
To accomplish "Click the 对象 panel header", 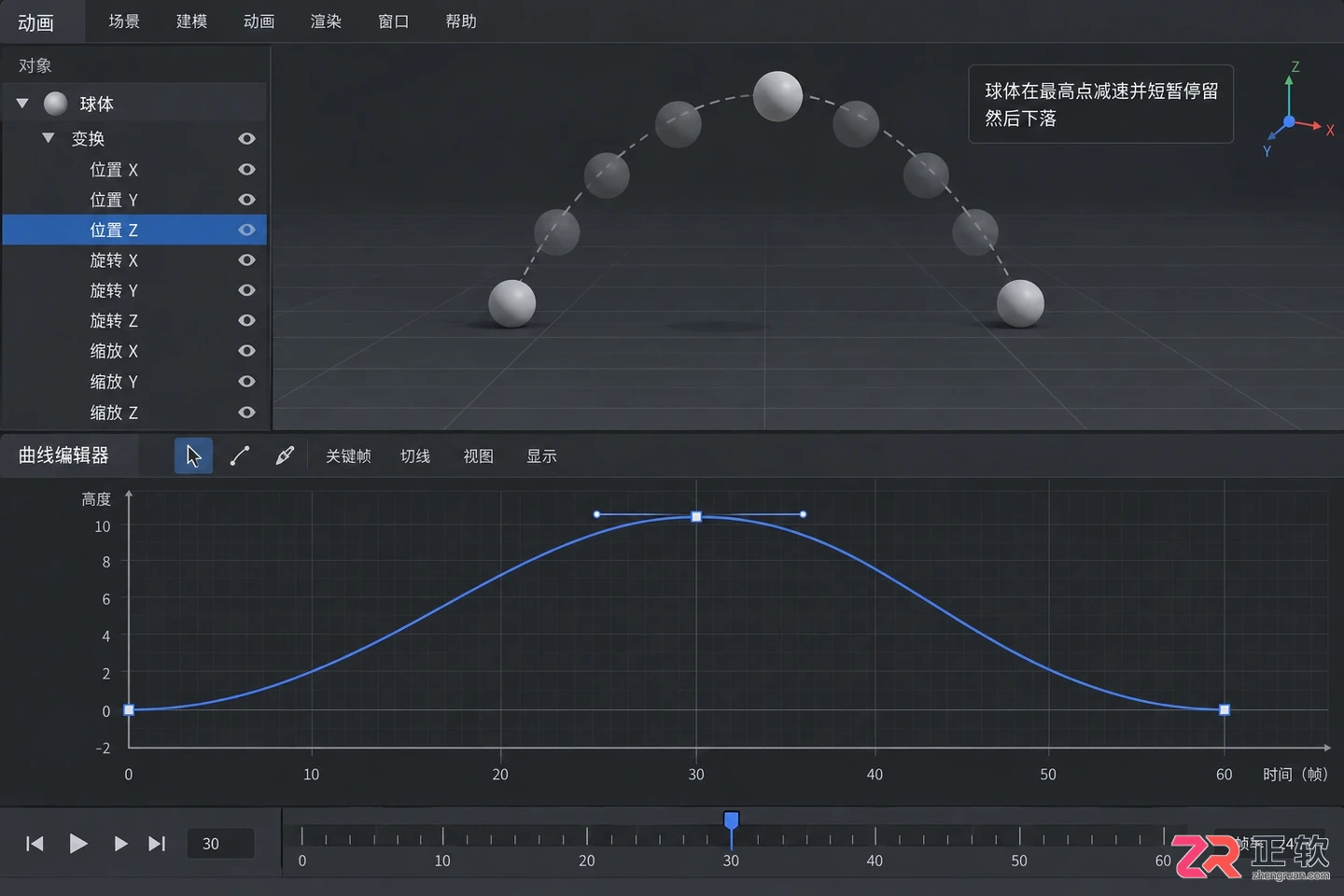I will [x=35, y=65].
